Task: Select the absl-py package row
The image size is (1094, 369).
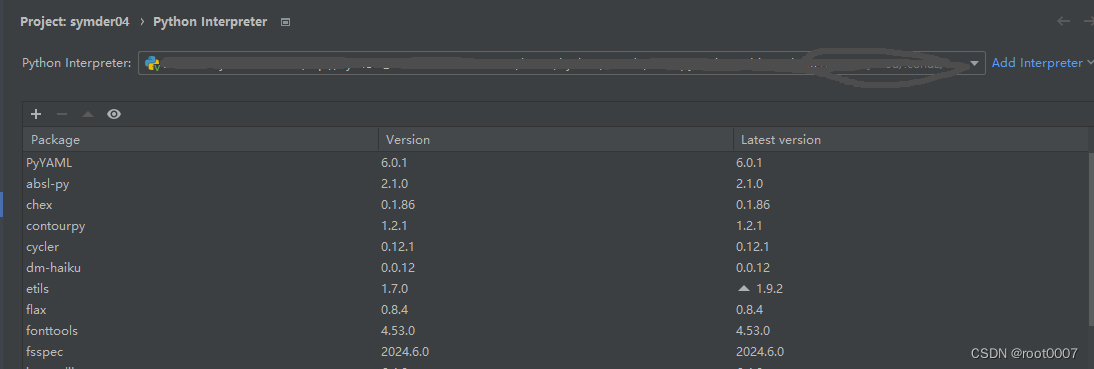Action: click(x=555, y=184)
